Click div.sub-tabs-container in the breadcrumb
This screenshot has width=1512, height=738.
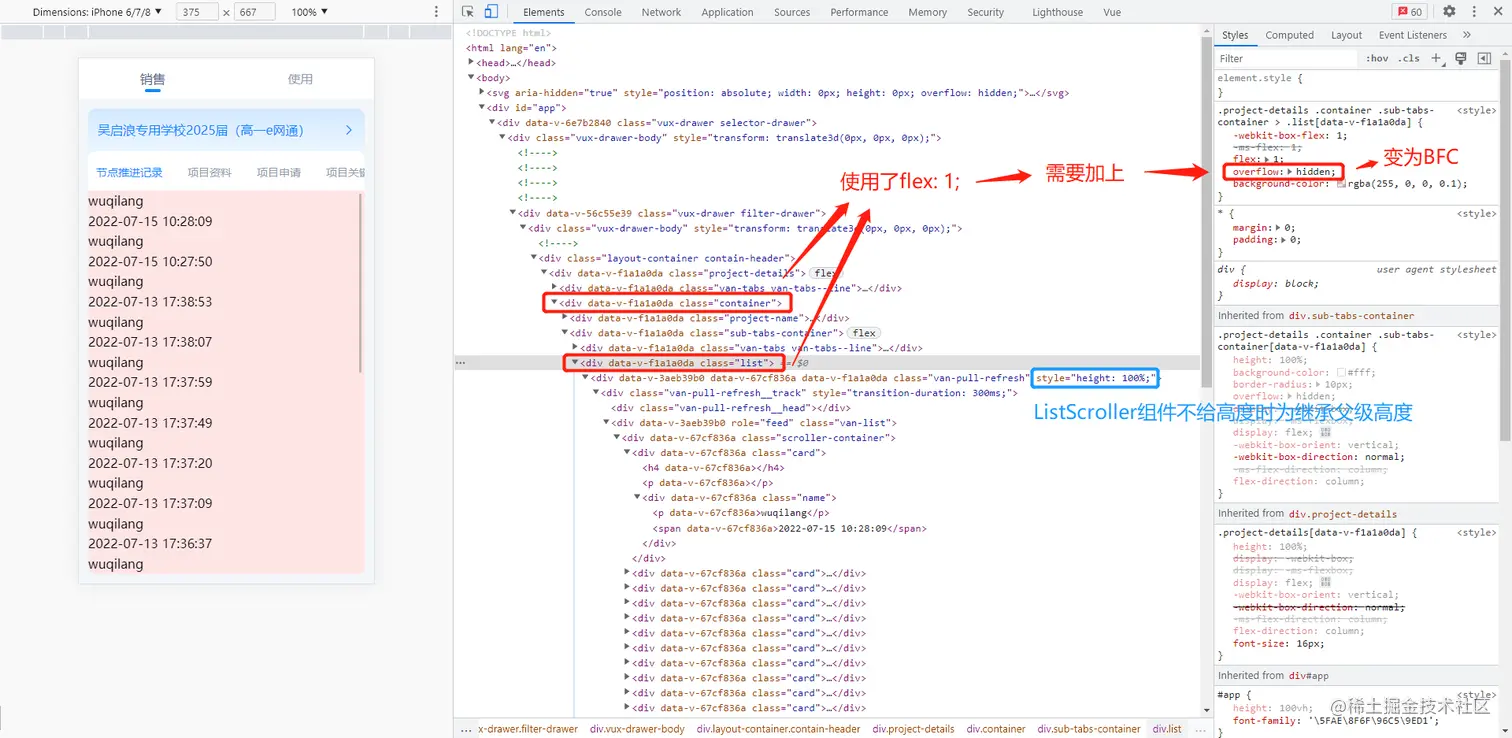pyautogui.click(x=1089, y=729)
